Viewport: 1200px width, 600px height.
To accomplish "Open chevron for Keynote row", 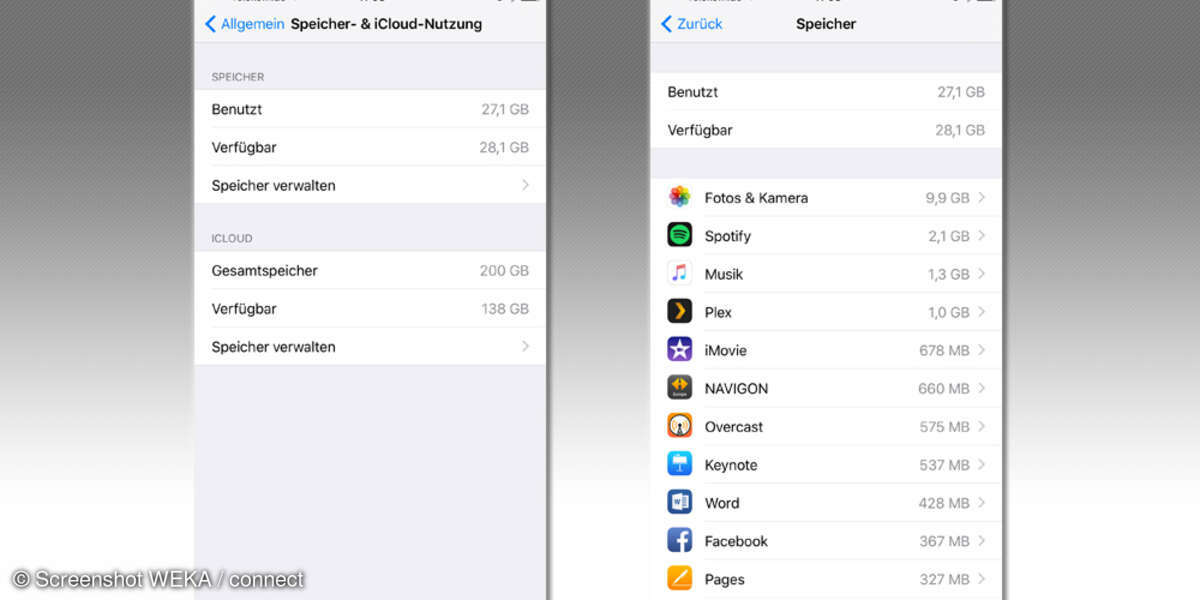I will [982, 464].
